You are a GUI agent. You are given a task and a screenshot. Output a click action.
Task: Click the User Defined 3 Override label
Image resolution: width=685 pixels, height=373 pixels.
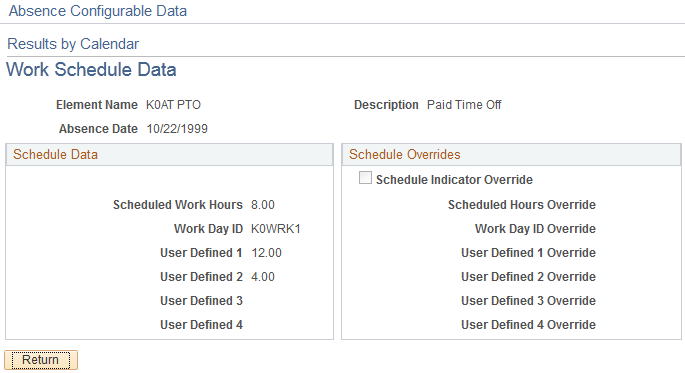point(528,301)
